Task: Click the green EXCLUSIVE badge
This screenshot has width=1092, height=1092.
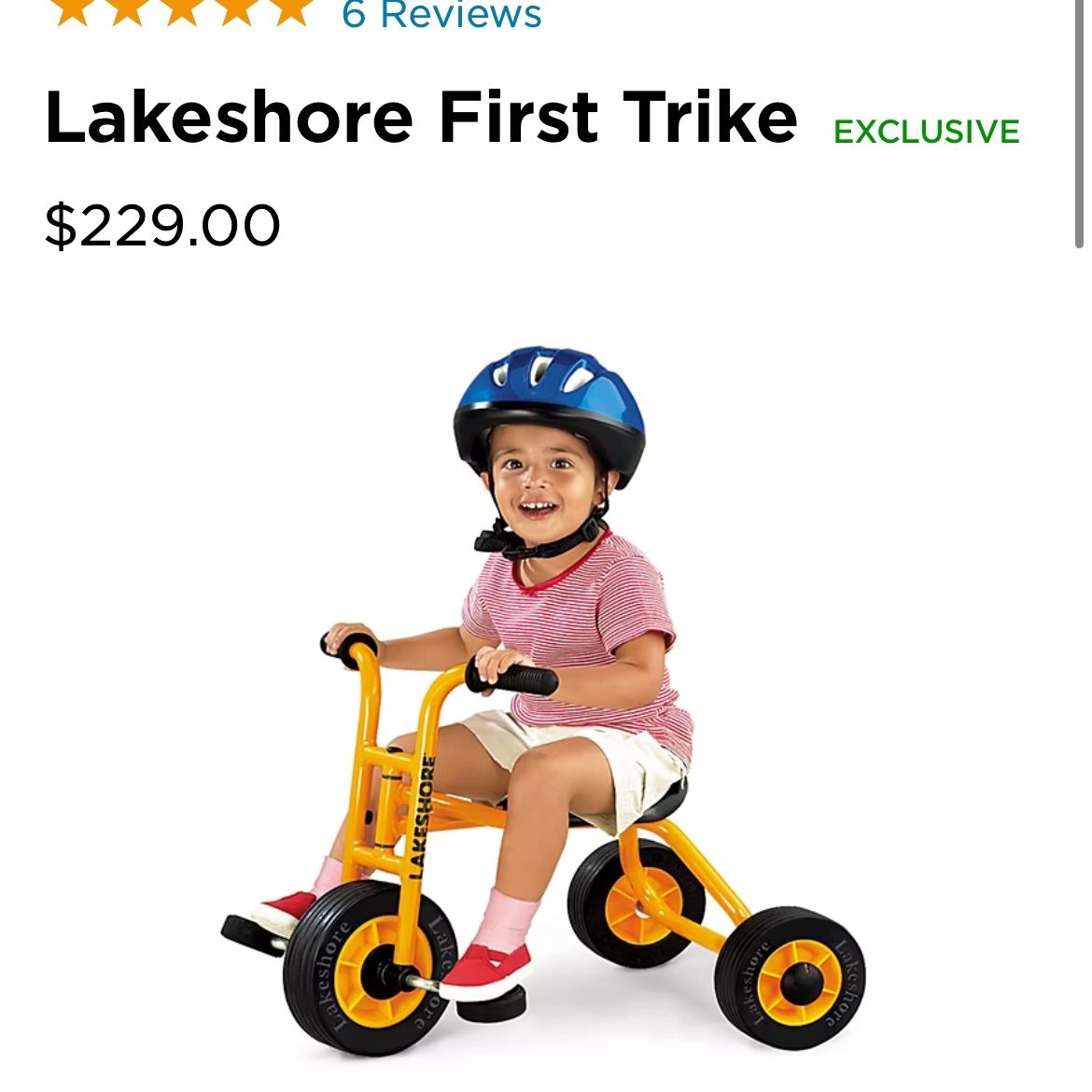Action: coord(926,132)
